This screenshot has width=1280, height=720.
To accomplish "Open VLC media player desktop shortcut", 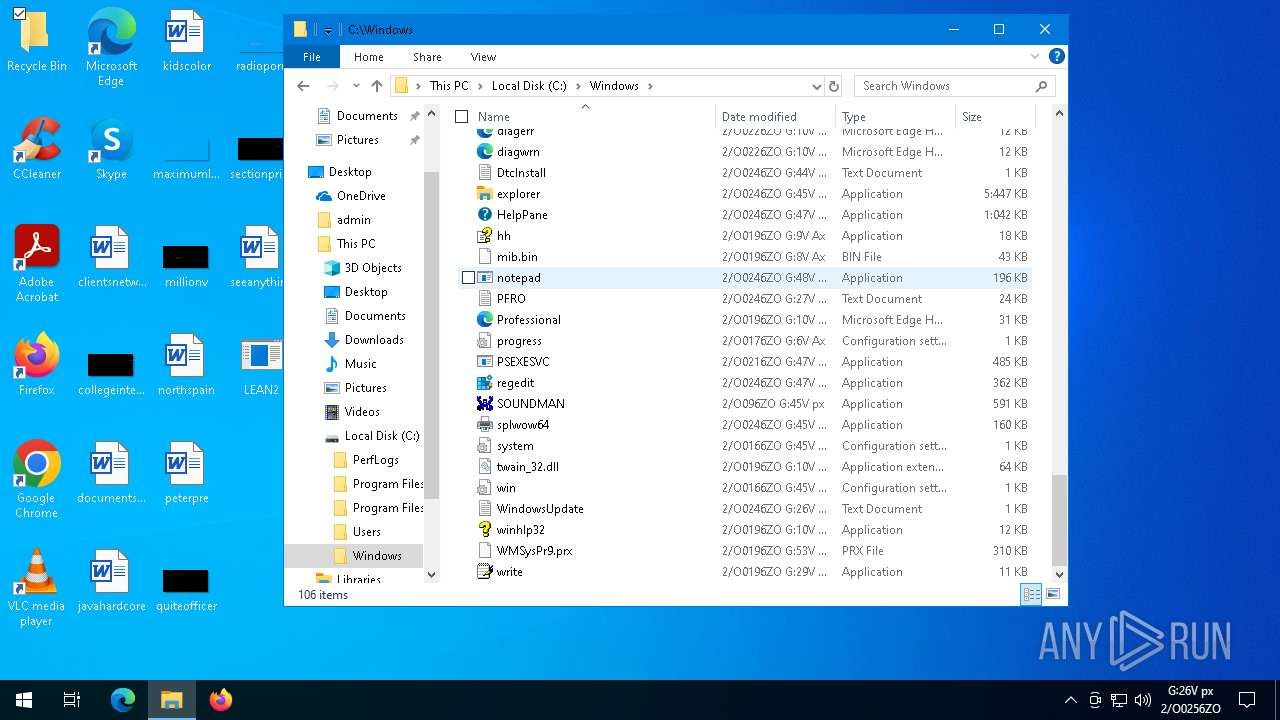I will [37, 588].
